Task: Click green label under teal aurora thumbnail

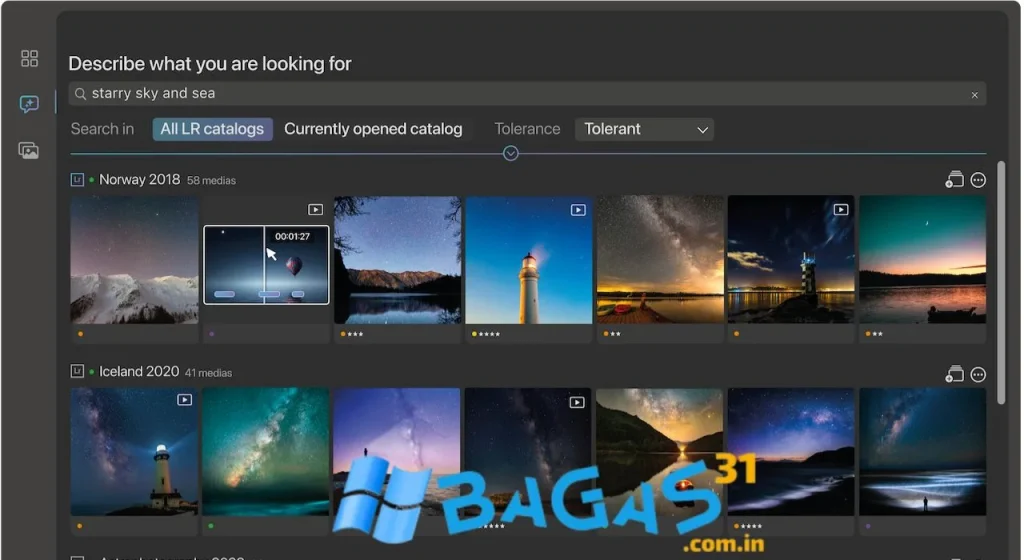Action: click(x=211, y=526)
